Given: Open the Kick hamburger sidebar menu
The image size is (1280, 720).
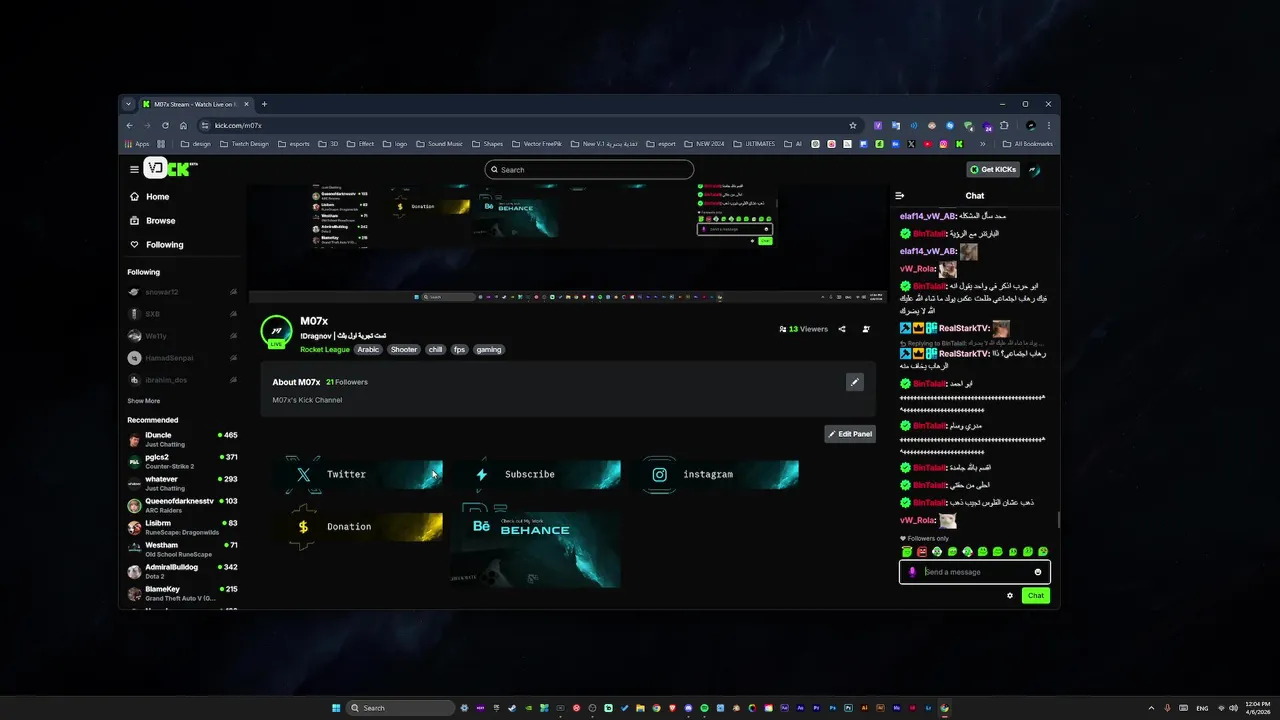Looking at the screenshot, I should (134, 169).
